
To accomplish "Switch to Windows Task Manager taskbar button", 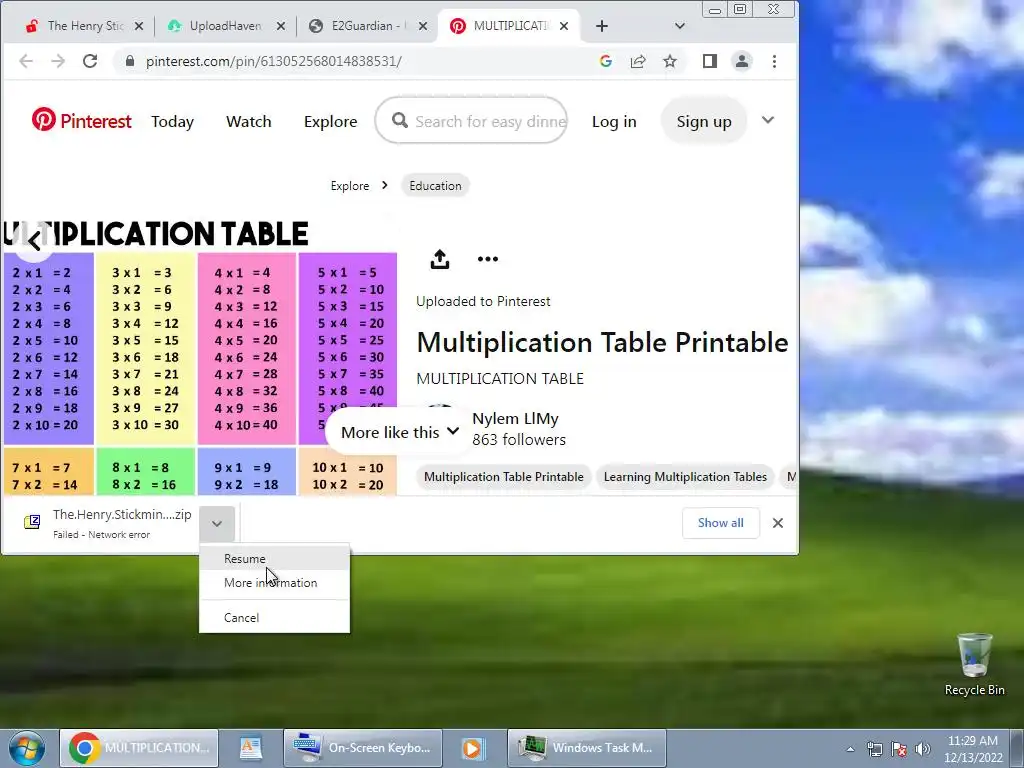I will pyautogui.click(x=586, y=748).
